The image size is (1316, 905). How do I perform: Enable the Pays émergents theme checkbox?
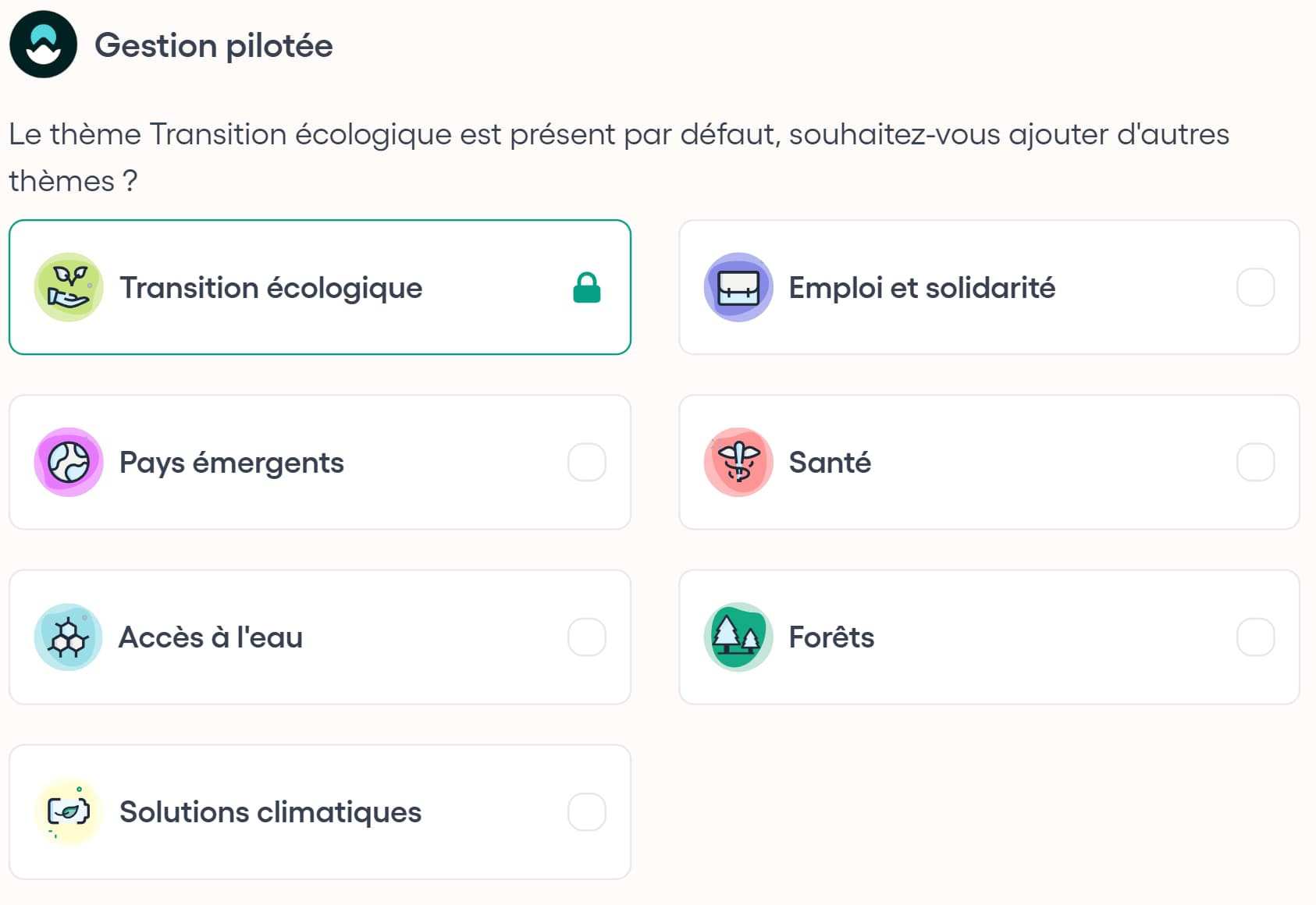[587, 462]
